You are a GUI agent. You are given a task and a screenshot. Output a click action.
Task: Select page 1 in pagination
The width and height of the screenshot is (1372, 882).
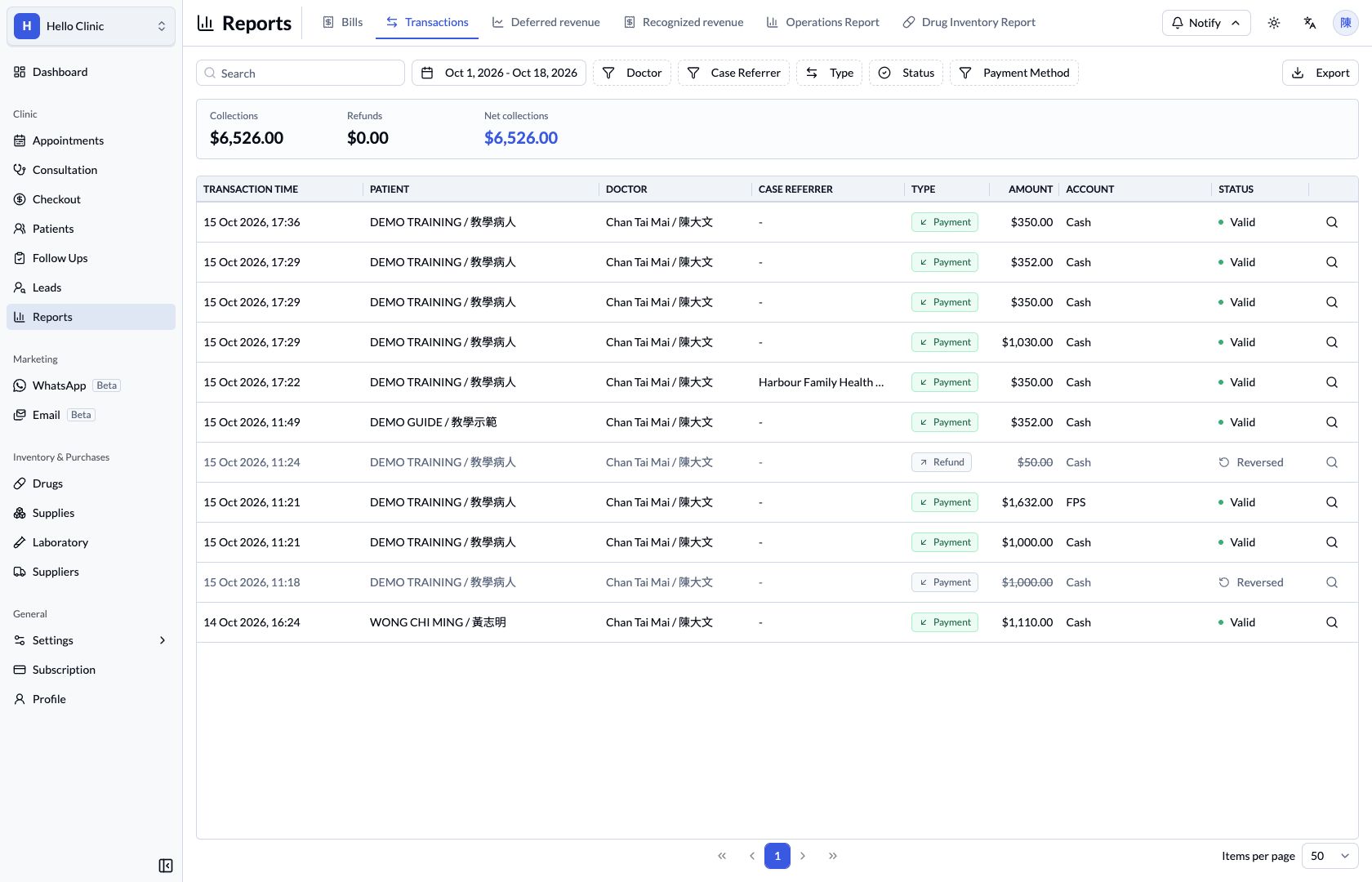click(777, 856)
